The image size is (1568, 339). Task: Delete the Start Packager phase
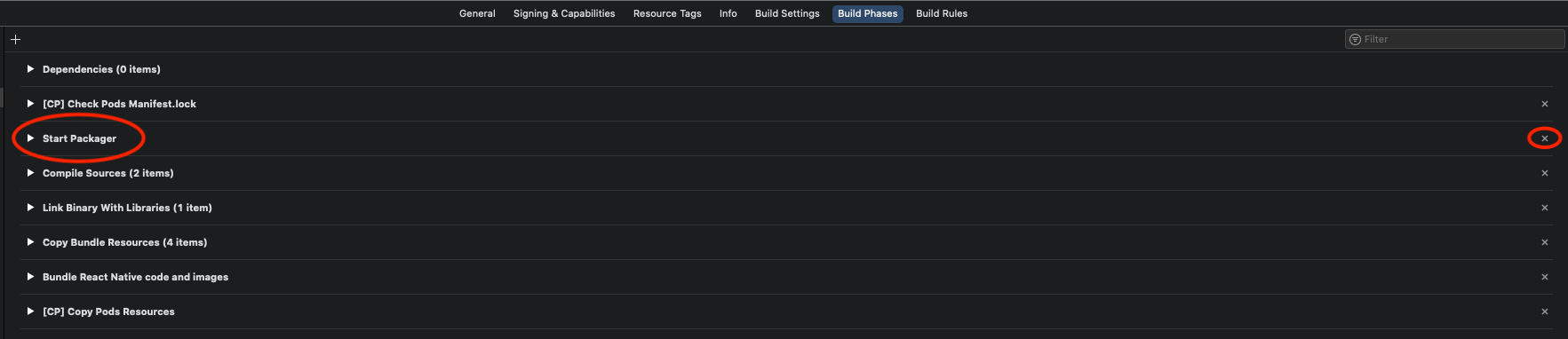point(1545,138)
